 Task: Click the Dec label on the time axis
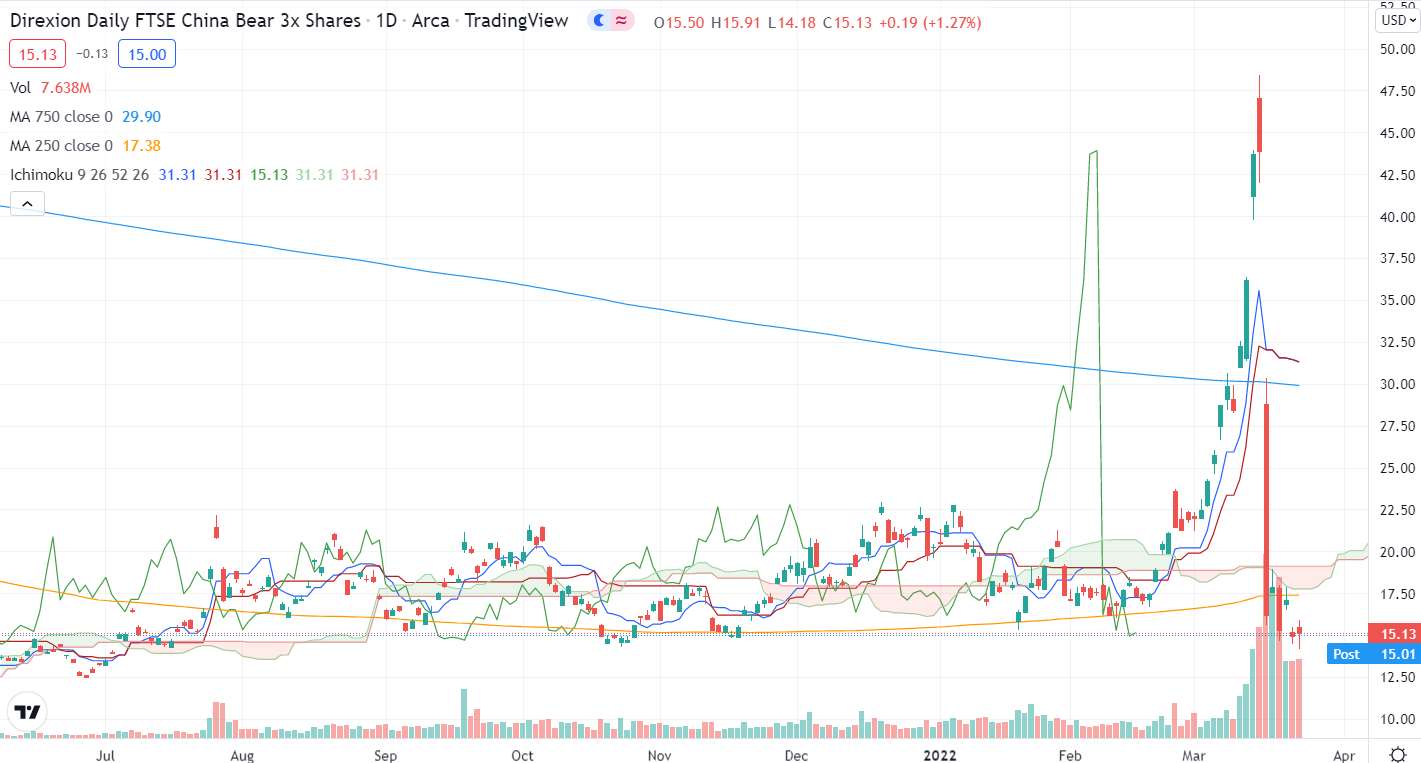coord(796,755)
